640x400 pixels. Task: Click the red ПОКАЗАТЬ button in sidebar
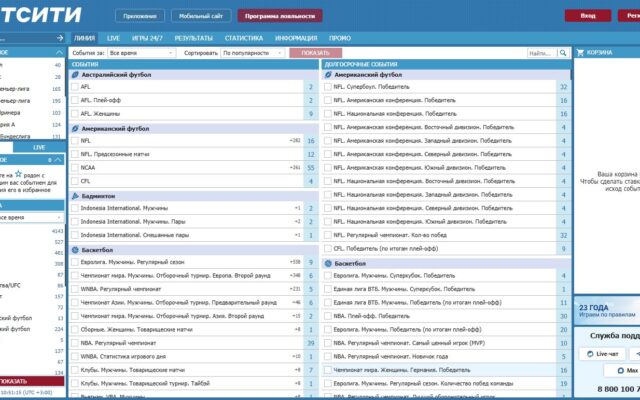[32, 381]
